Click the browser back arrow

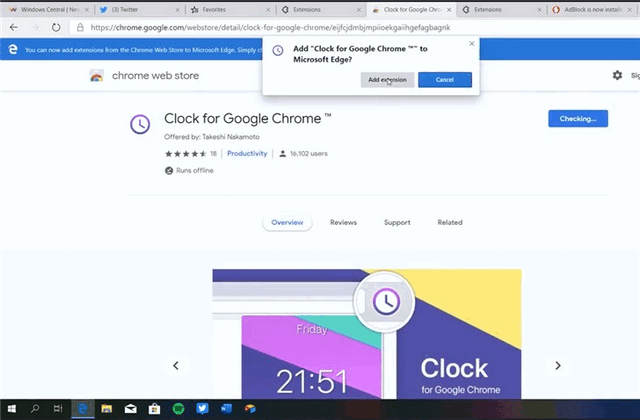tap(13, 27)
